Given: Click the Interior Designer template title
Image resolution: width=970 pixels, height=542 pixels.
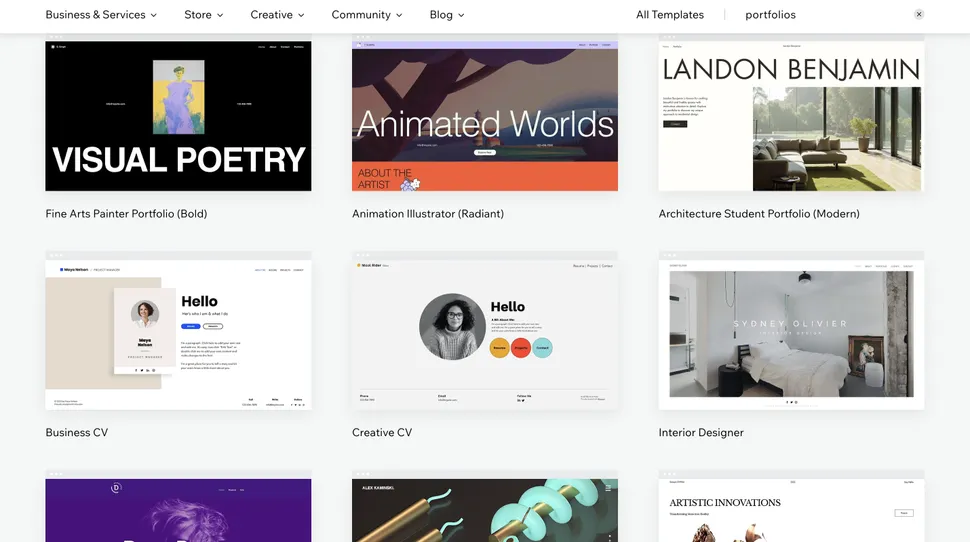Looking at the screenshot, I should click(700, 433).
